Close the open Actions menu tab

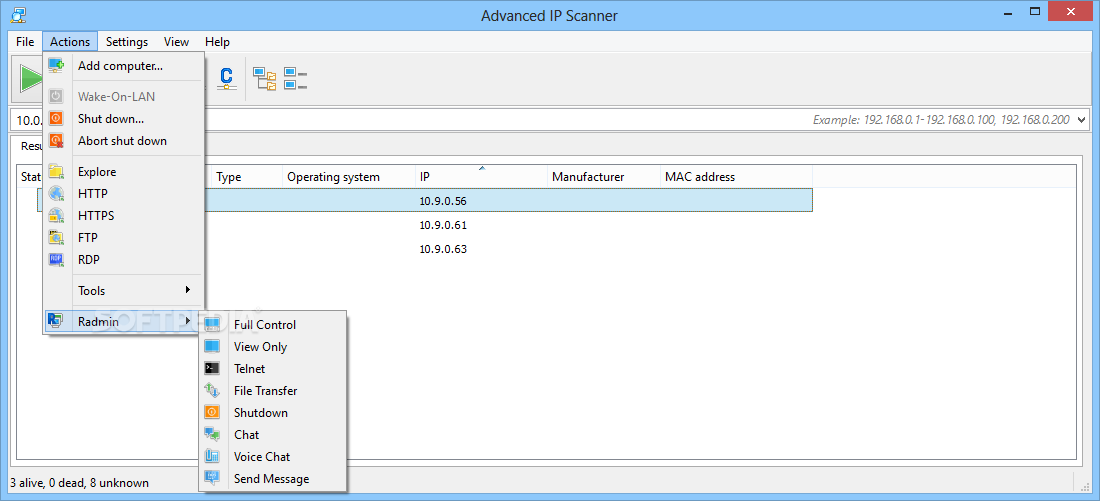click(70, 42)
